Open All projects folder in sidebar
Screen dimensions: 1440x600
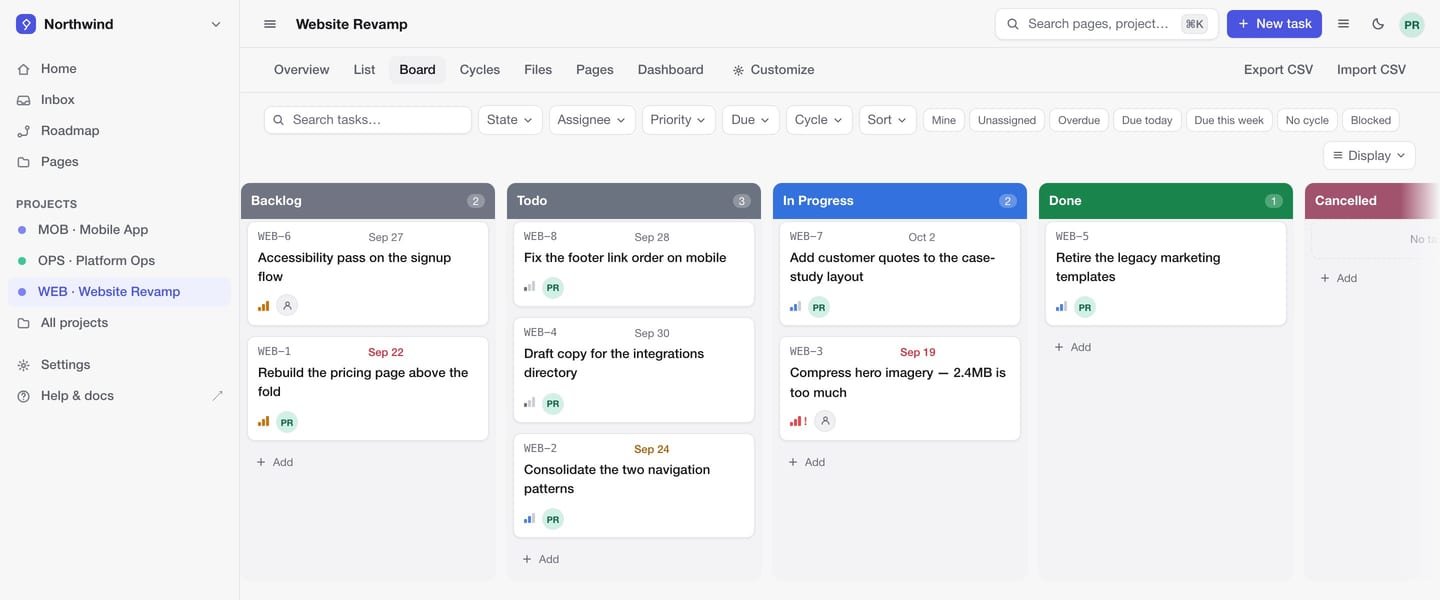point(120,323)
